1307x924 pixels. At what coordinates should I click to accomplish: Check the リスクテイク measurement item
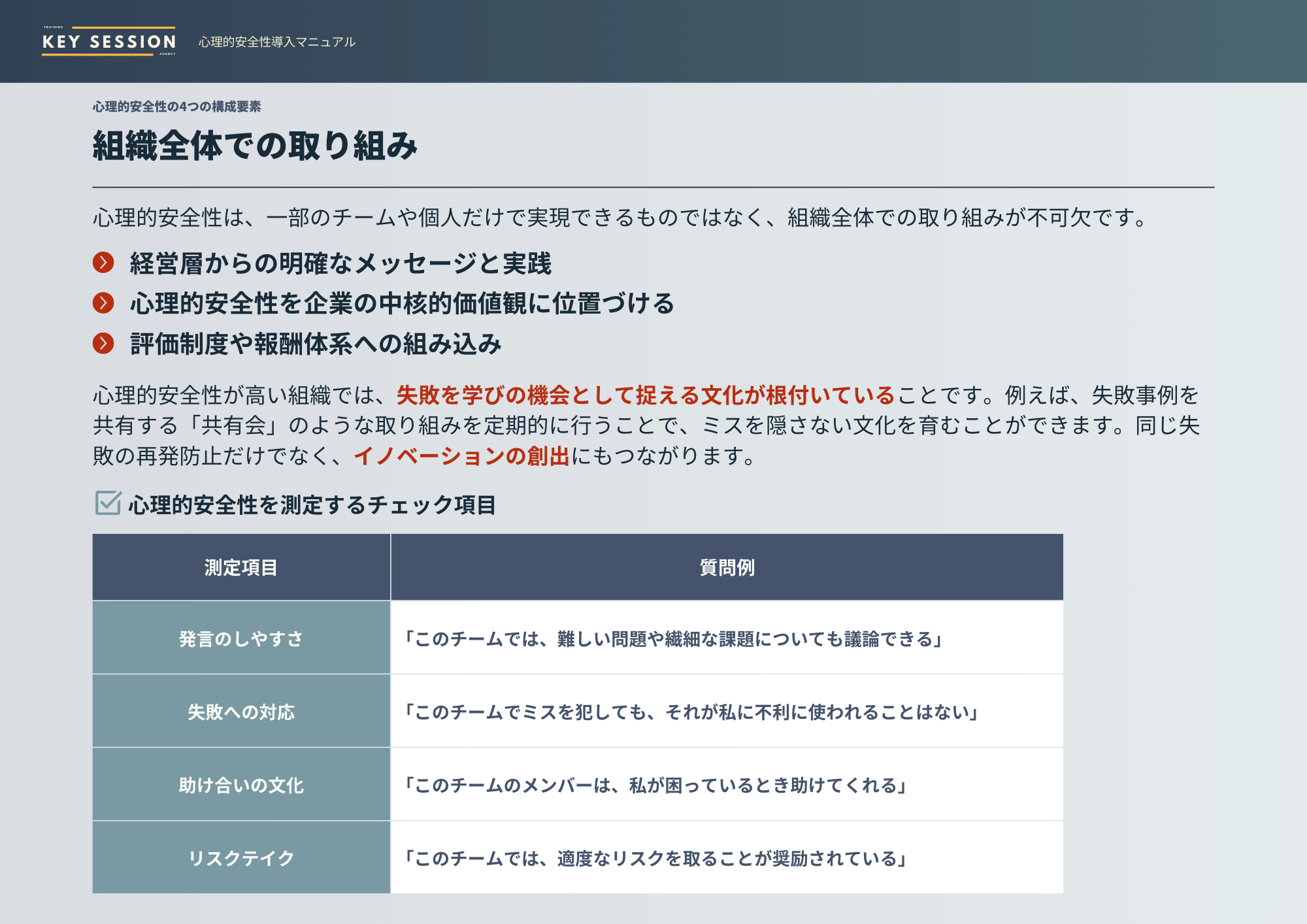(x=241, y=857)
